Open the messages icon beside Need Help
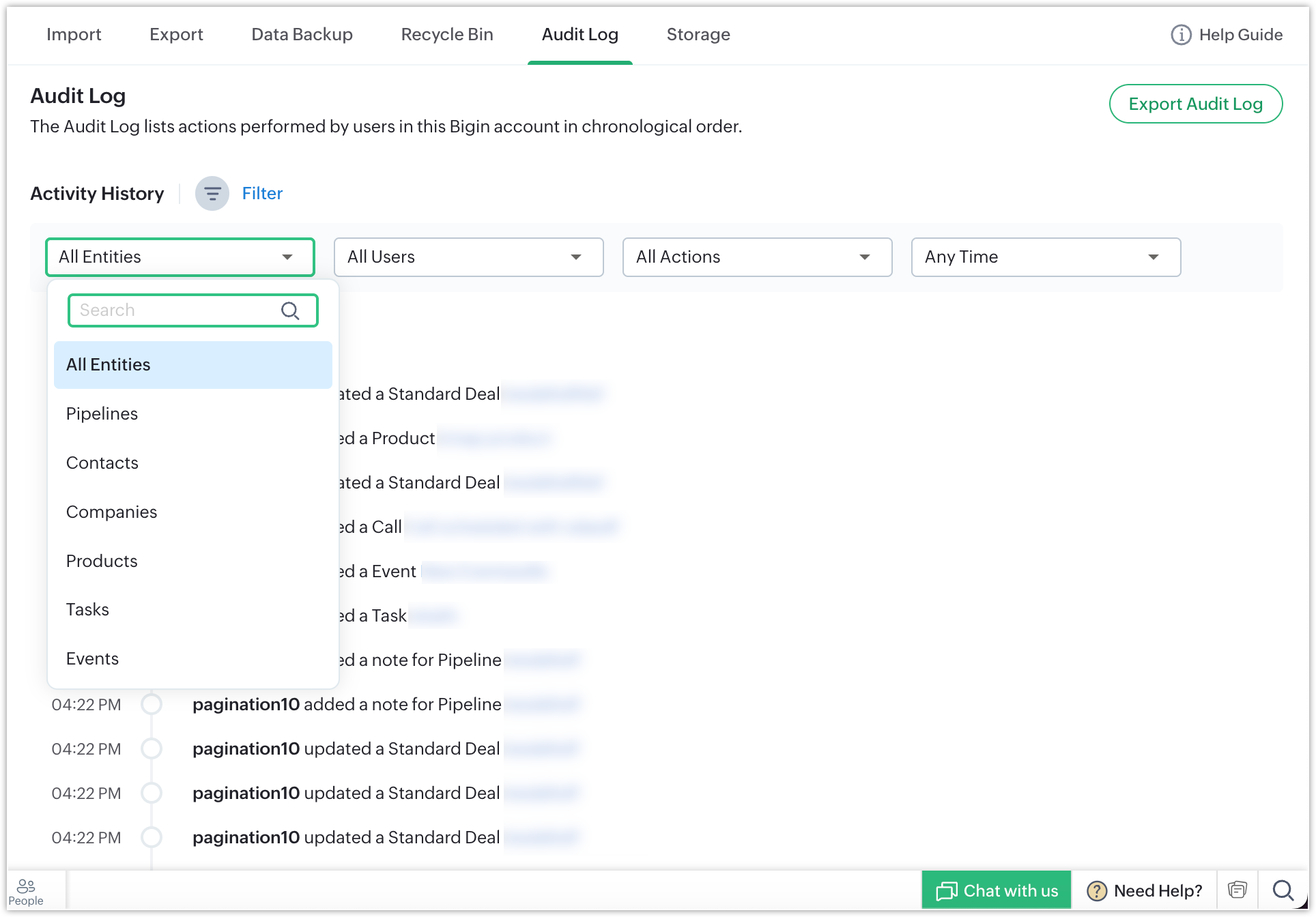The height and width of the screenshot is (917, 1316). (x=1237, y=890)
